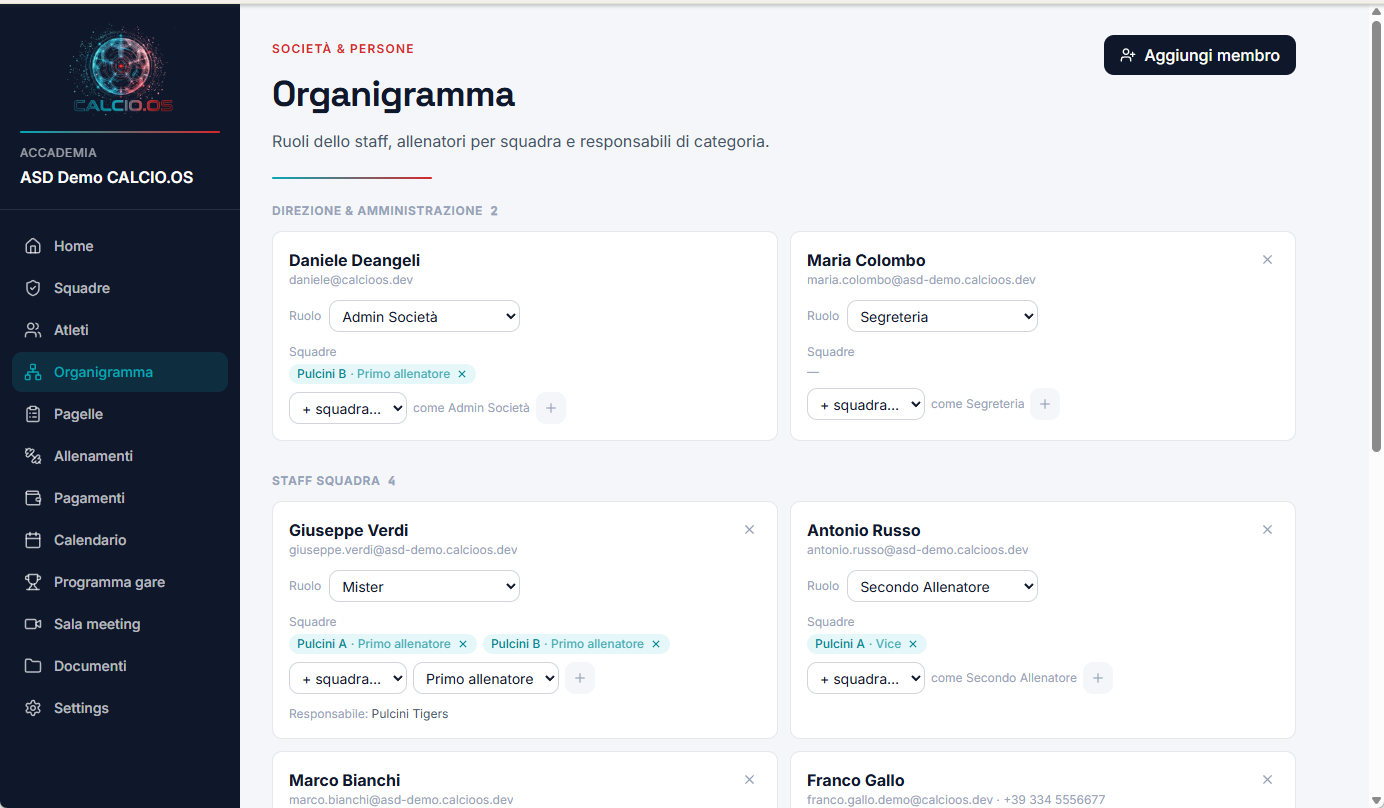Open Atleti section in sidebar

(120, 330)
